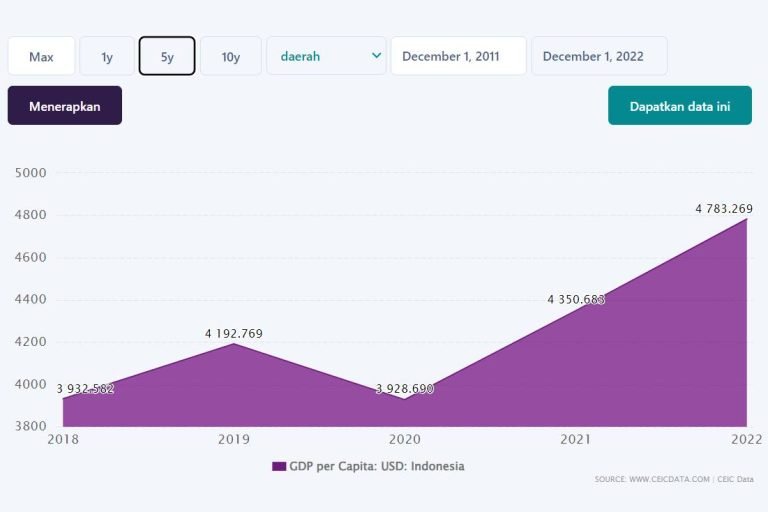Screen dimensions: 768x512
Task: Click the December 1, 2011 start date field
Action: (x=458, y=56)
